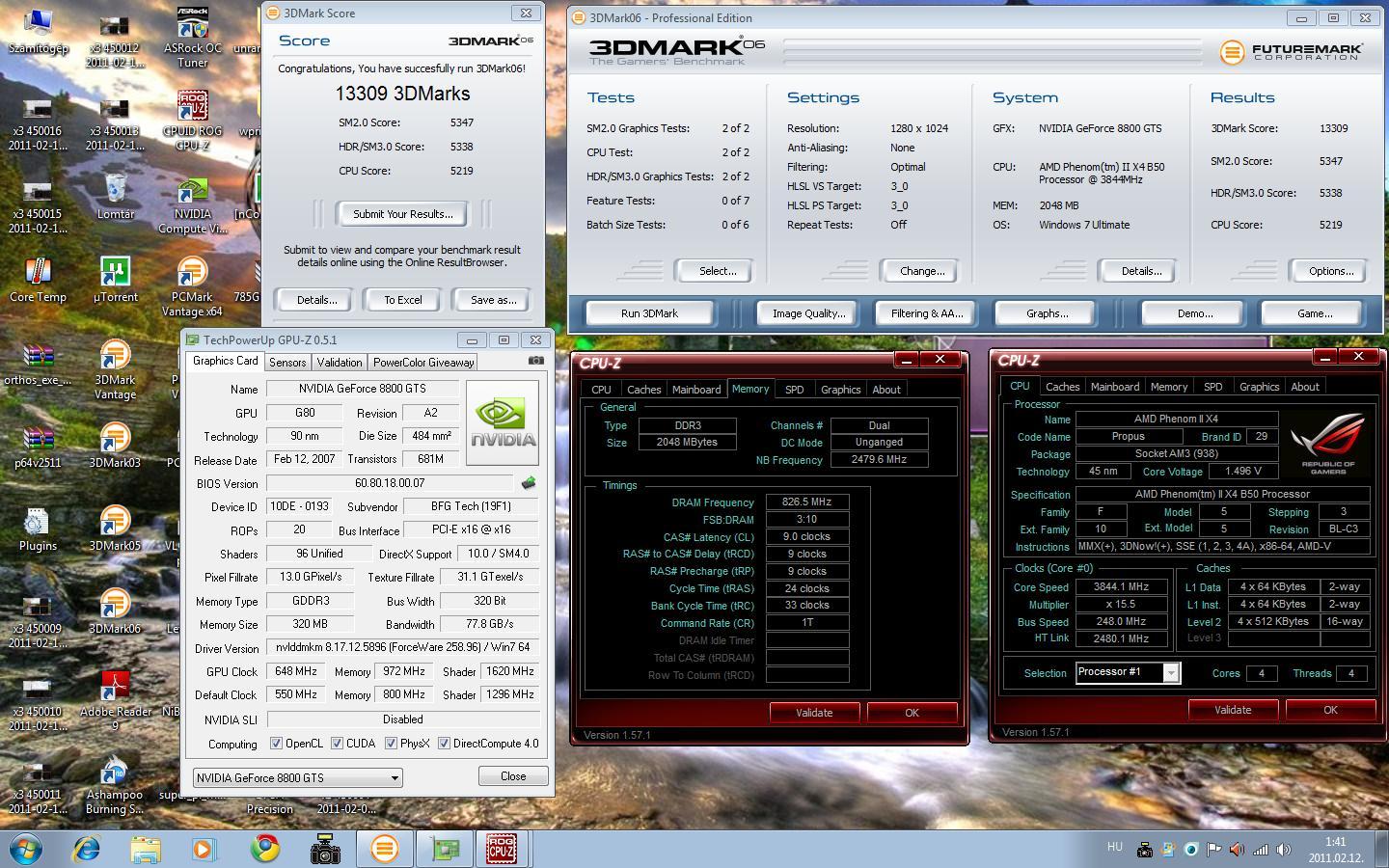
Task: Open Mainboard tab in Memory CPU-Z window
Action: (696, 390)
